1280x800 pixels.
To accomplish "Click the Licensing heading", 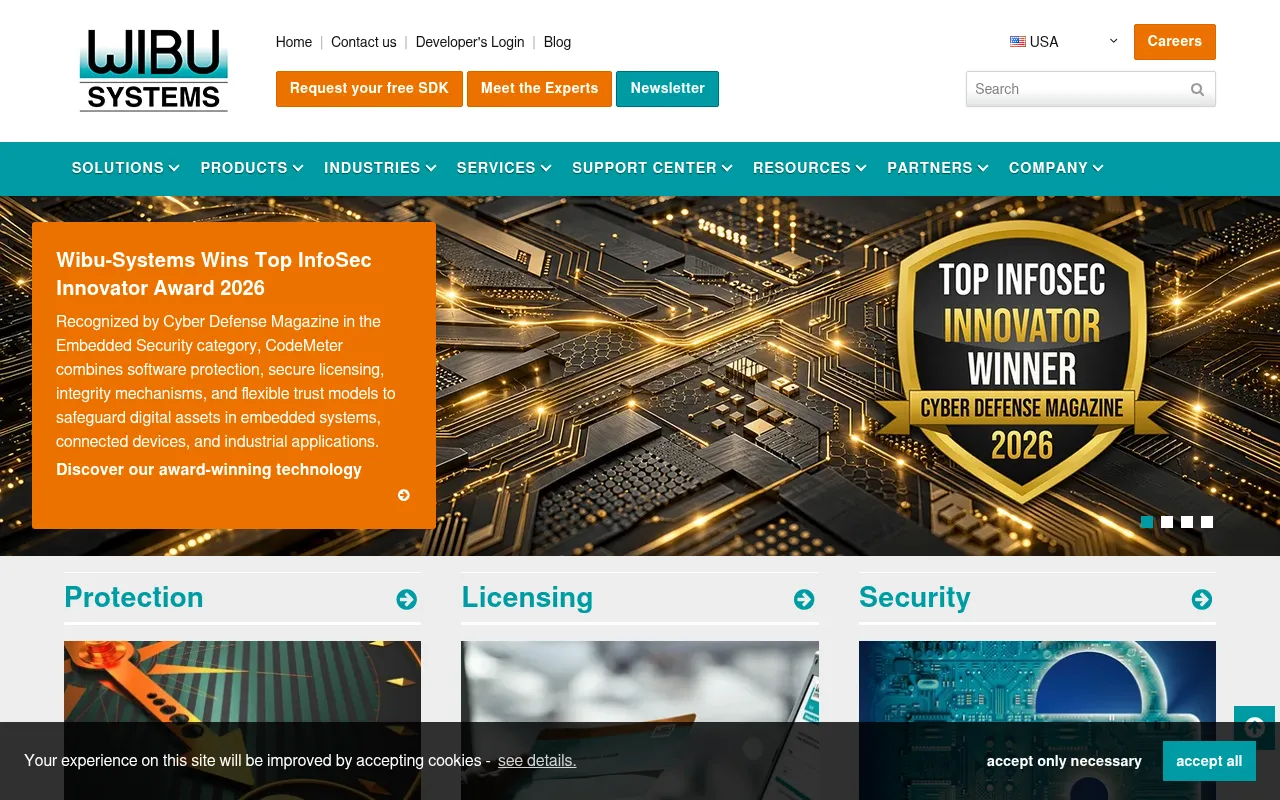I will tap(527, 597).
